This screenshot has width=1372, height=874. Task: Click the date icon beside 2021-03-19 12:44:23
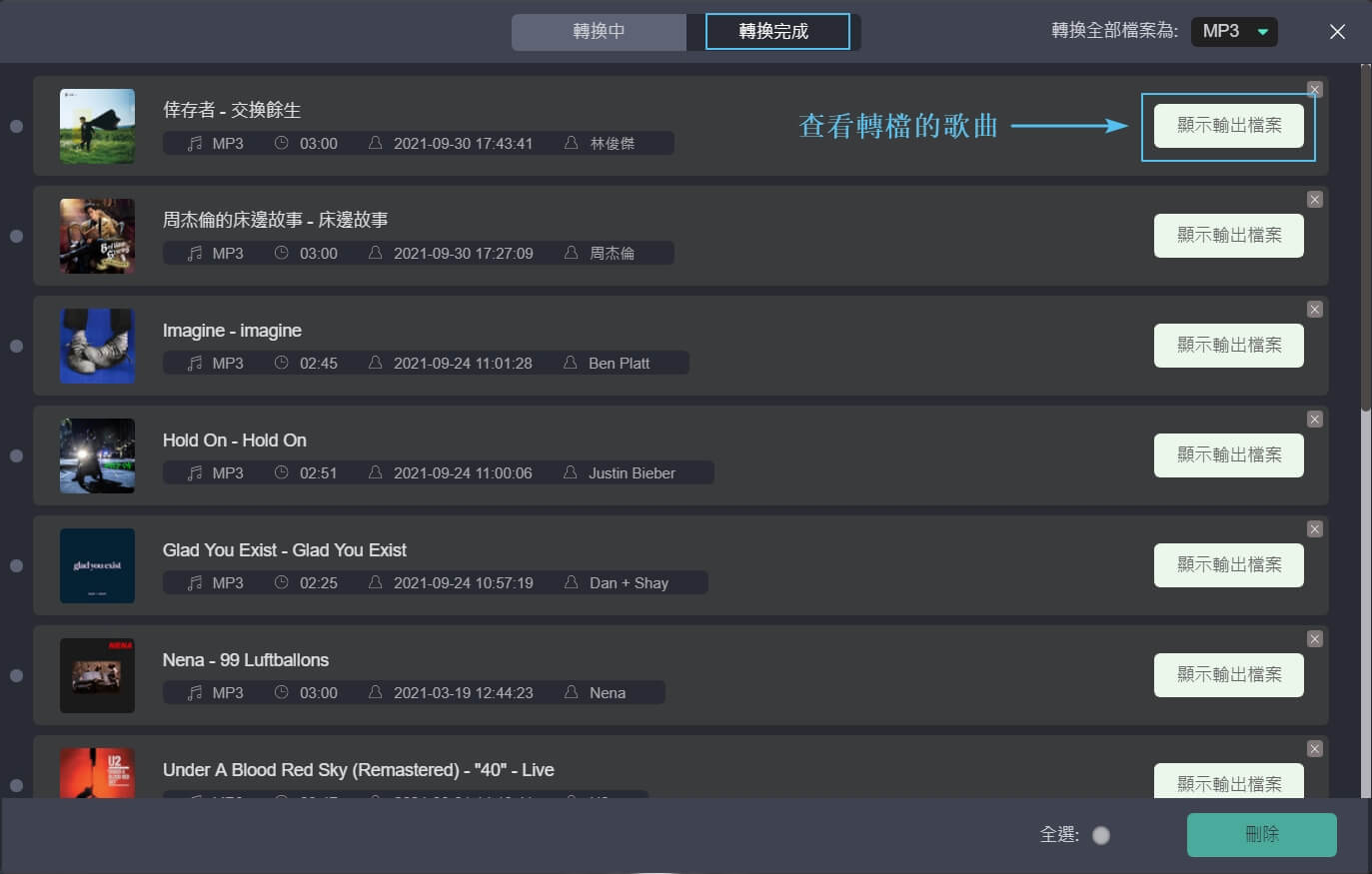pos(376,692)
